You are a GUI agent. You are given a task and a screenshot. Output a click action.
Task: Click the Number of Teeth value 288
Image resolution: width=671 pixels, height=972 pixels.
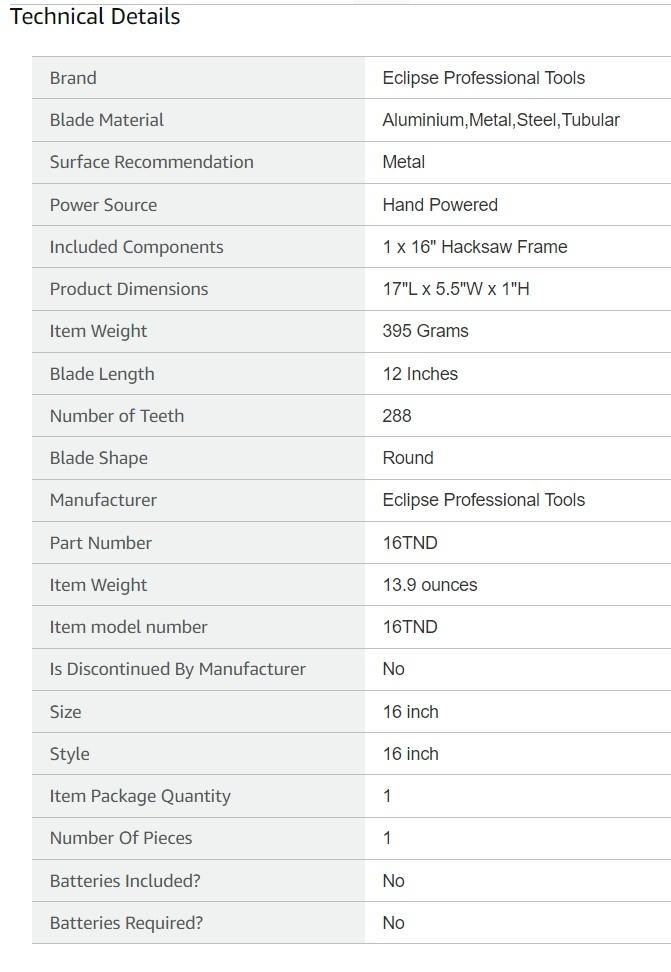coord(397,416)
